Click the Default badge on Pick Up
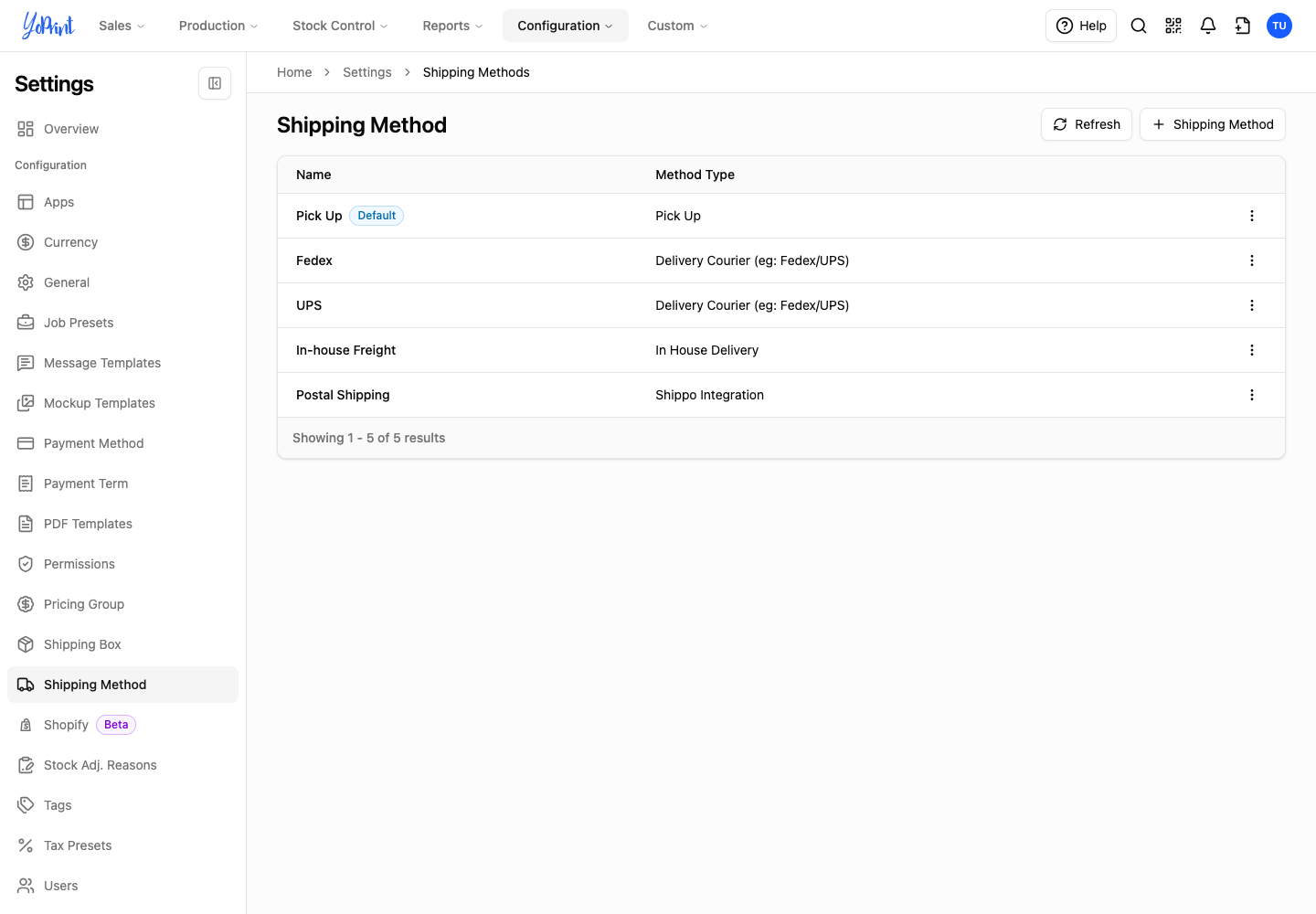 pos(377,216)
